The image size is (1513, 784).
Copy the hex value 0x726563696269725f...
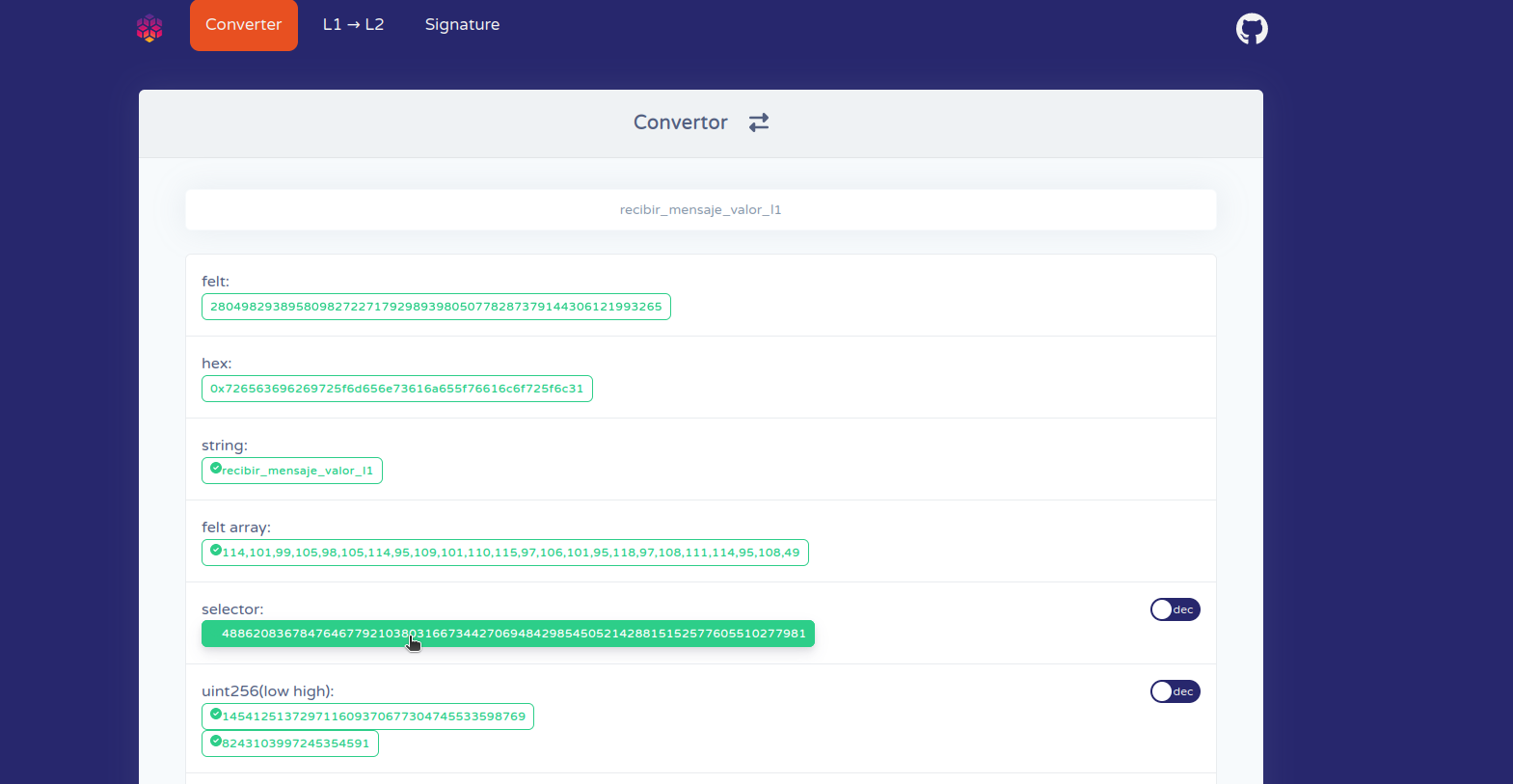coord(397,389)
